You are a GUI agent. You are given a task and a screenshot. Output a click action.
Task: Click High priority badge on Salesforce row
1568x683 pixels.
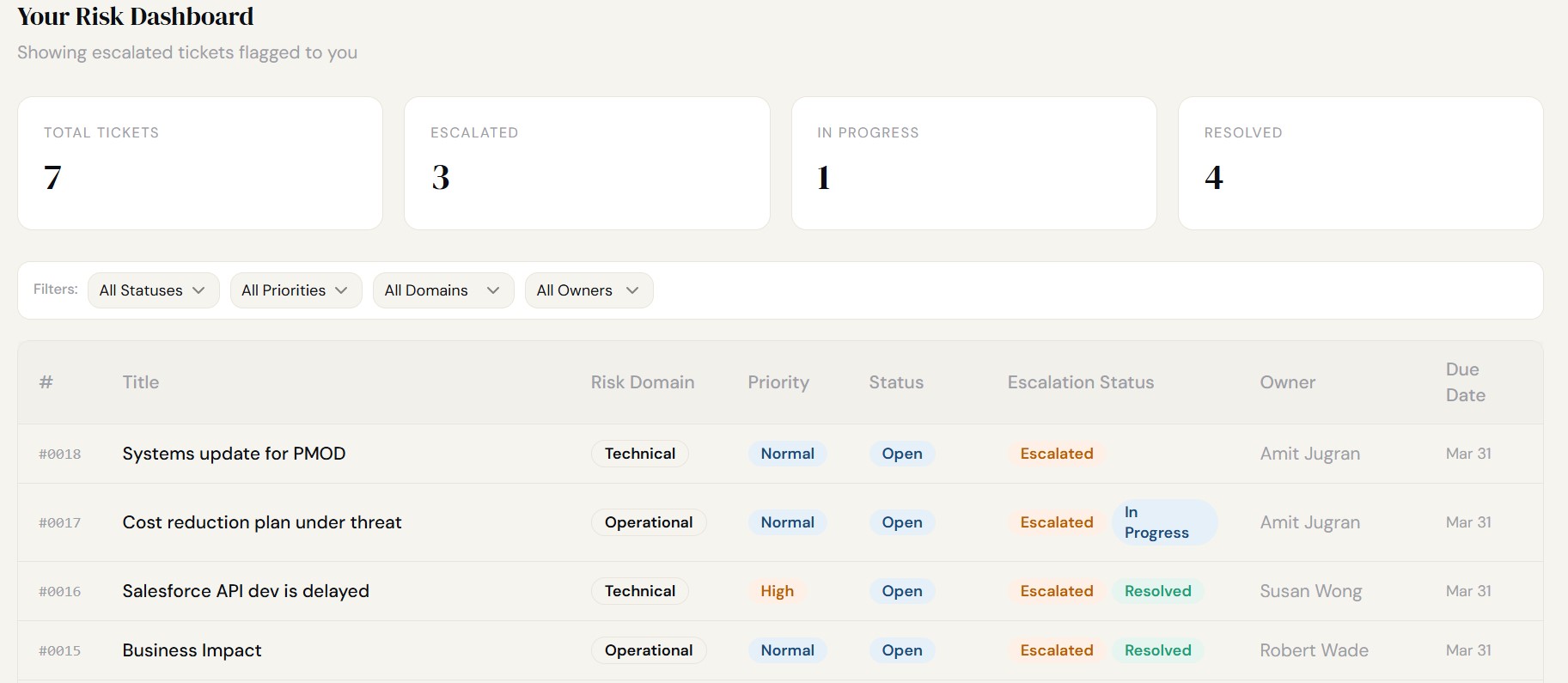click(778, 591)
